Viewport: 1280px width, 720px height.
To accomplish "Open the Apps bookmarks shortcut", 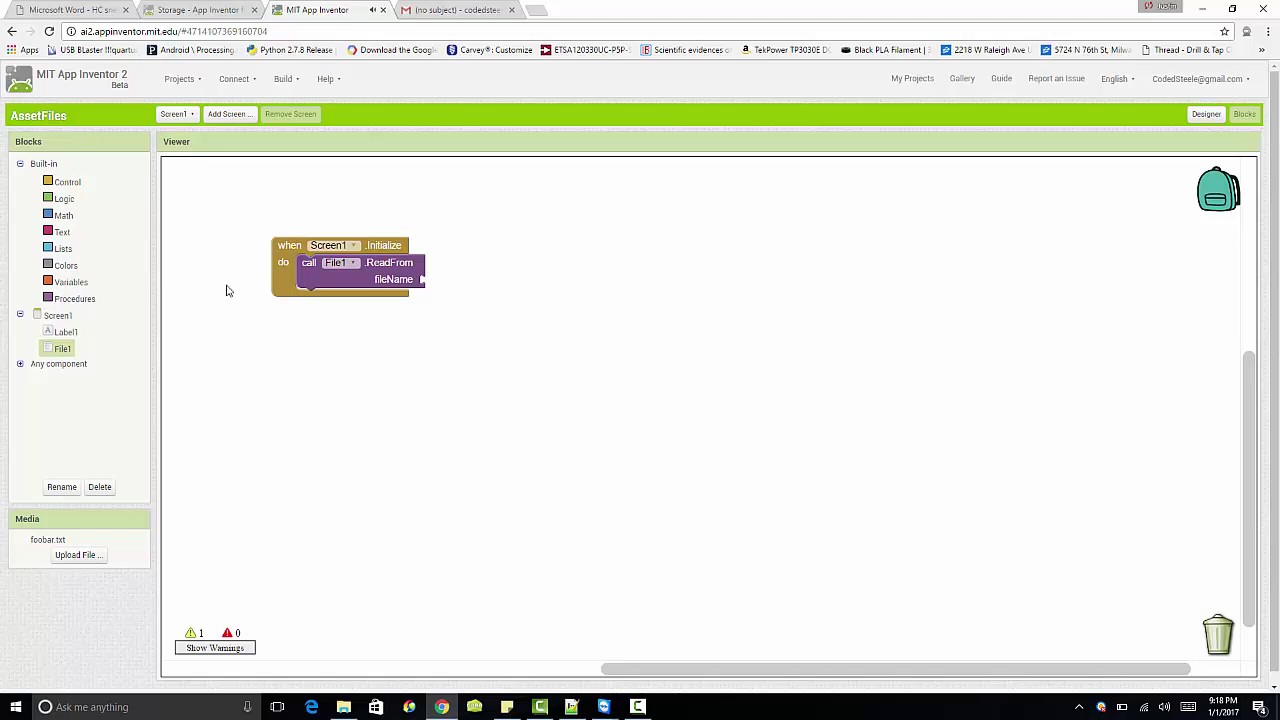I will pos(23,50).
